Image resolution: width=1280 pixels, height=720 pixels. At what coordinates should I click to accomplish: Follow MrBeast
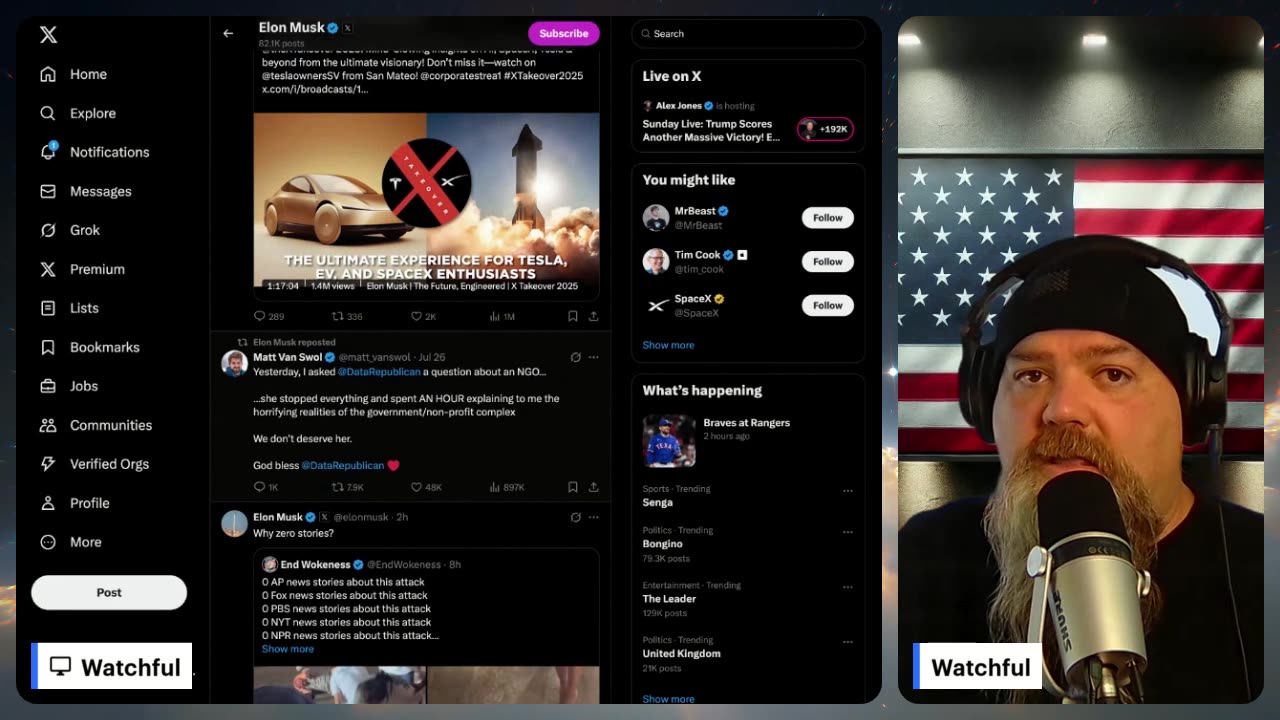828,217
